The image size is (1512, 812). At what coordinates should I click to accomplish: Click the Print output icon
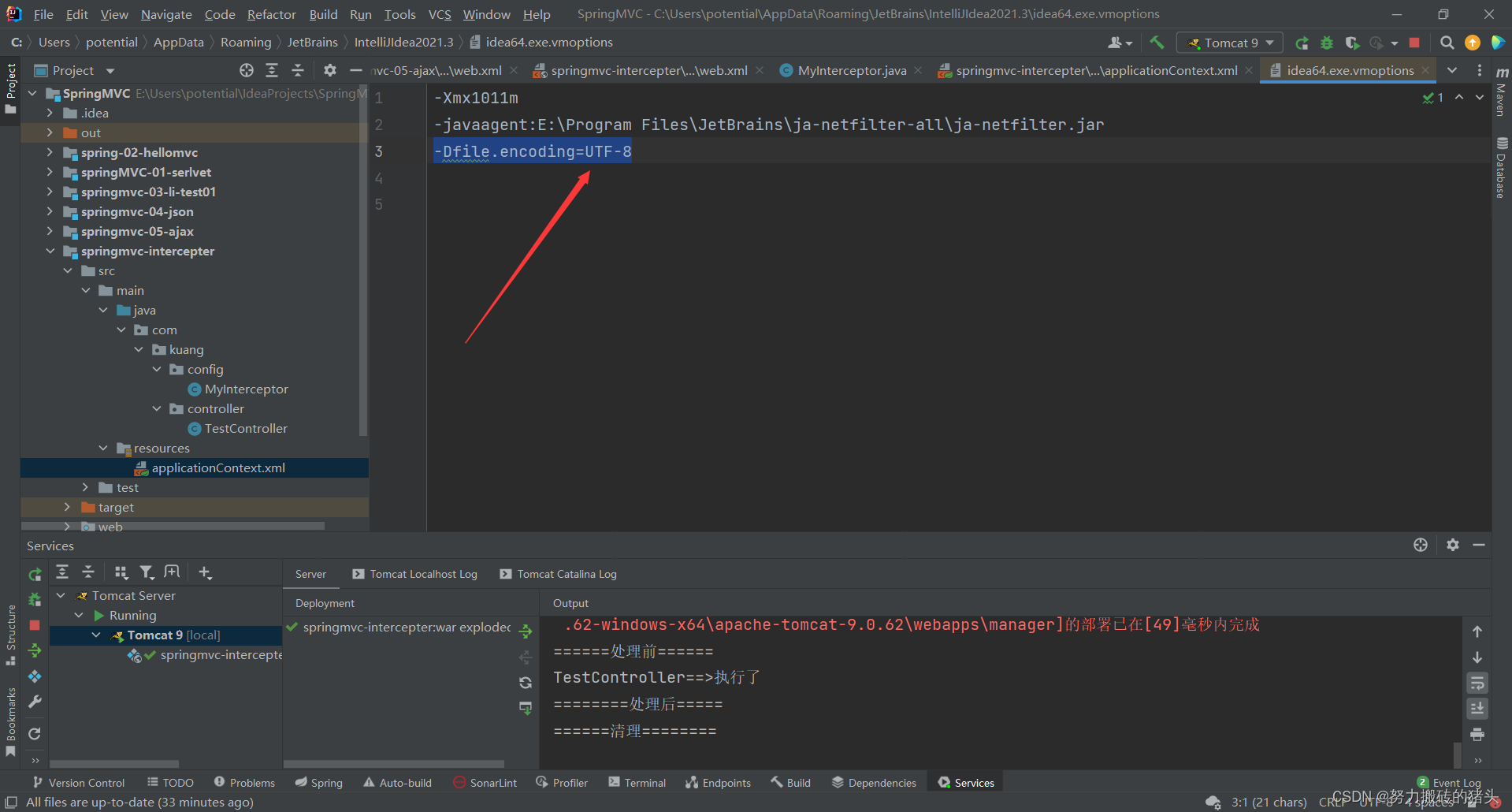pyautogui.click(x=1477, y=735)
